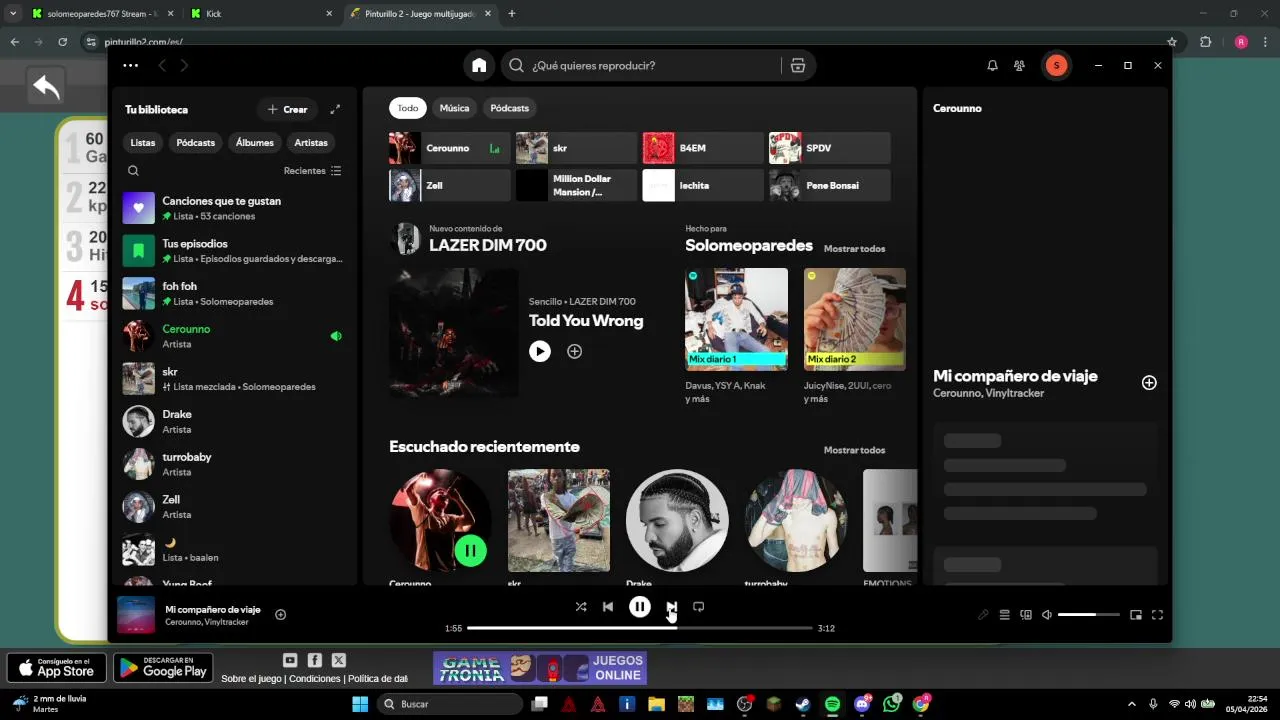
Task: Pause the current song in player bar
Action: [x=640, y=606]
